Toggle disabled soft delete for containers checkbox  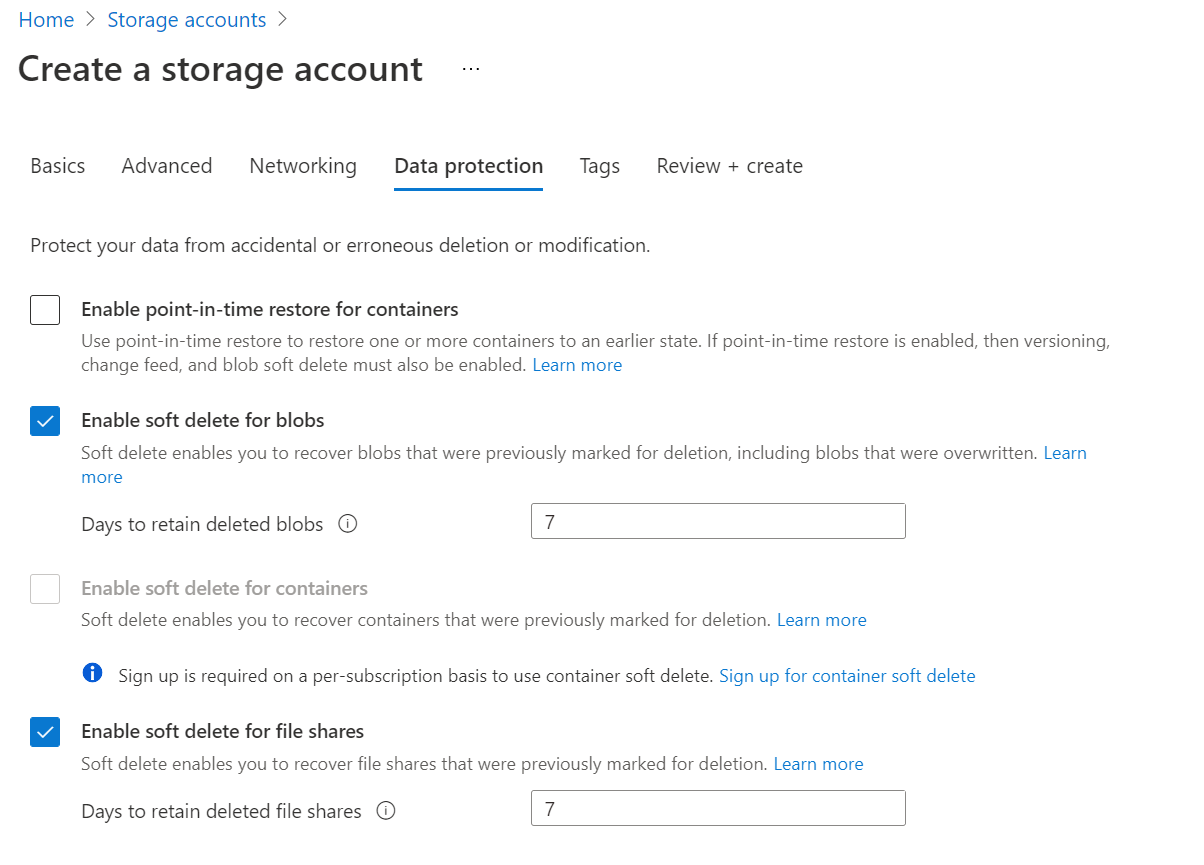45,589
